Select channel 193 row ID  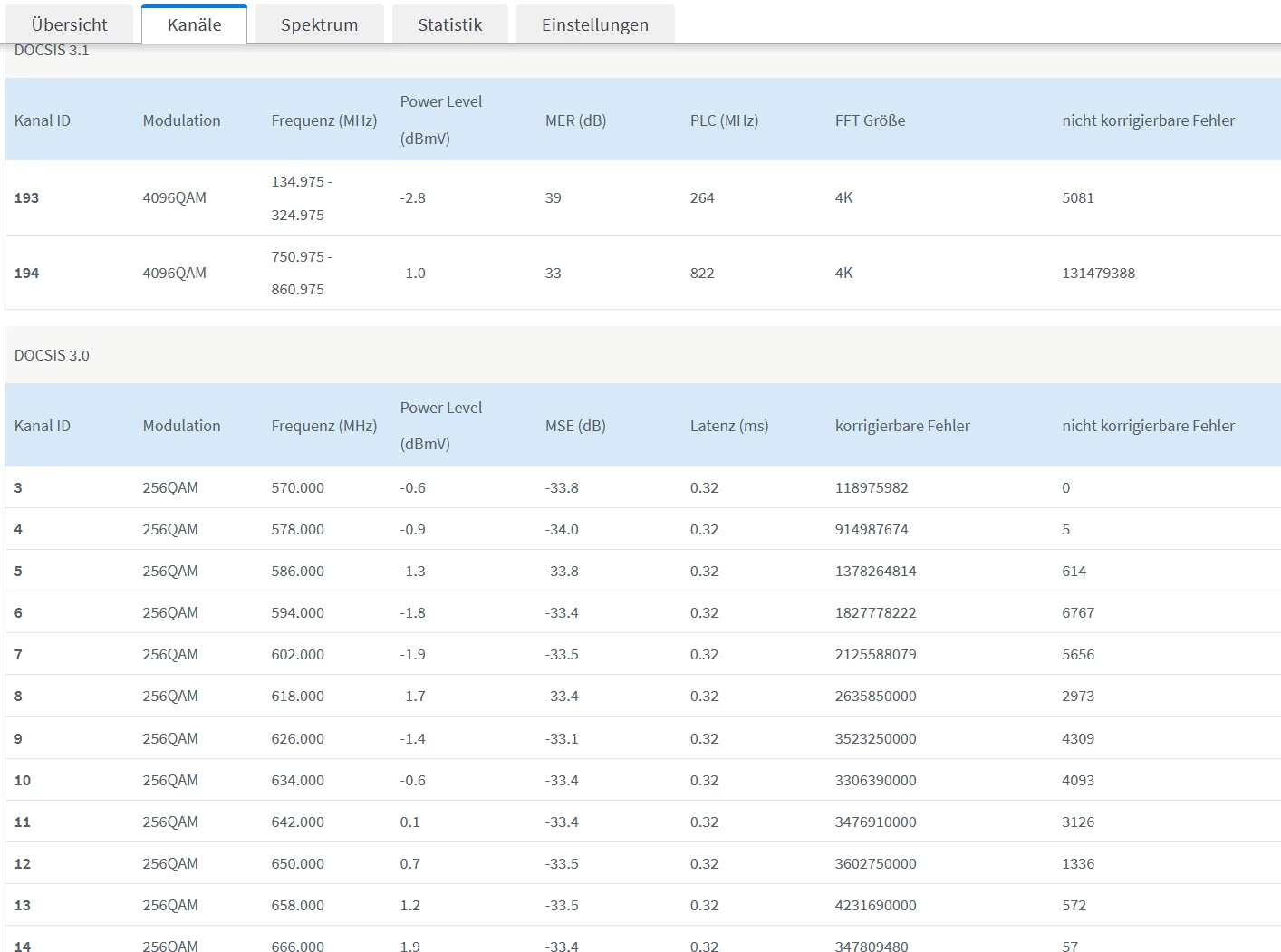pyautogui.click(x=26, y=197)
